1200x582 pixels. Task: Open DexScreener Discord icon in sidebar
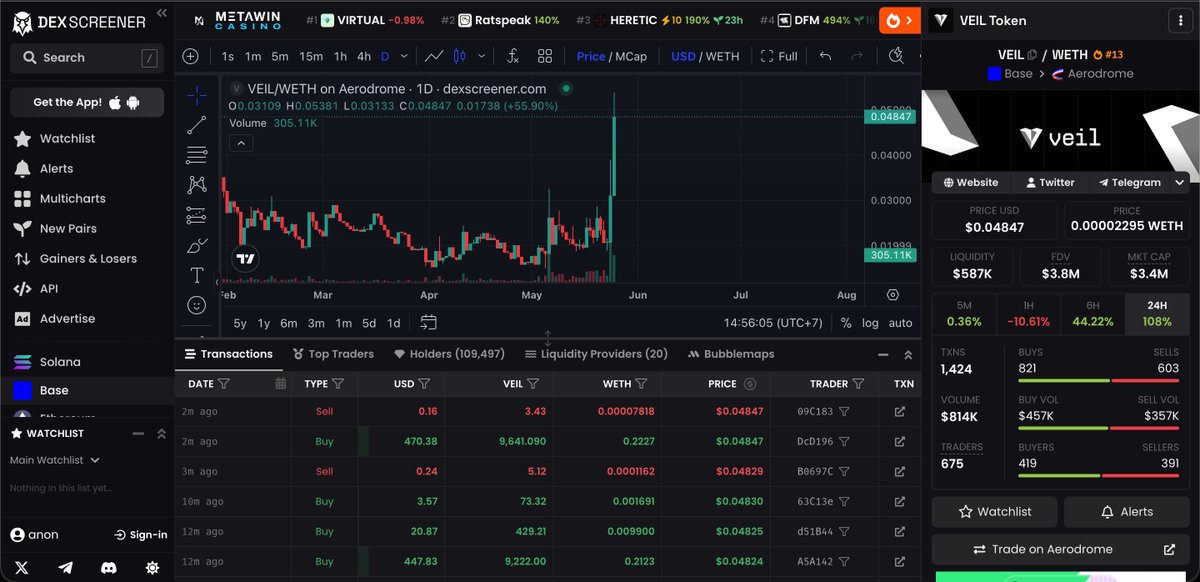point(108,567)
